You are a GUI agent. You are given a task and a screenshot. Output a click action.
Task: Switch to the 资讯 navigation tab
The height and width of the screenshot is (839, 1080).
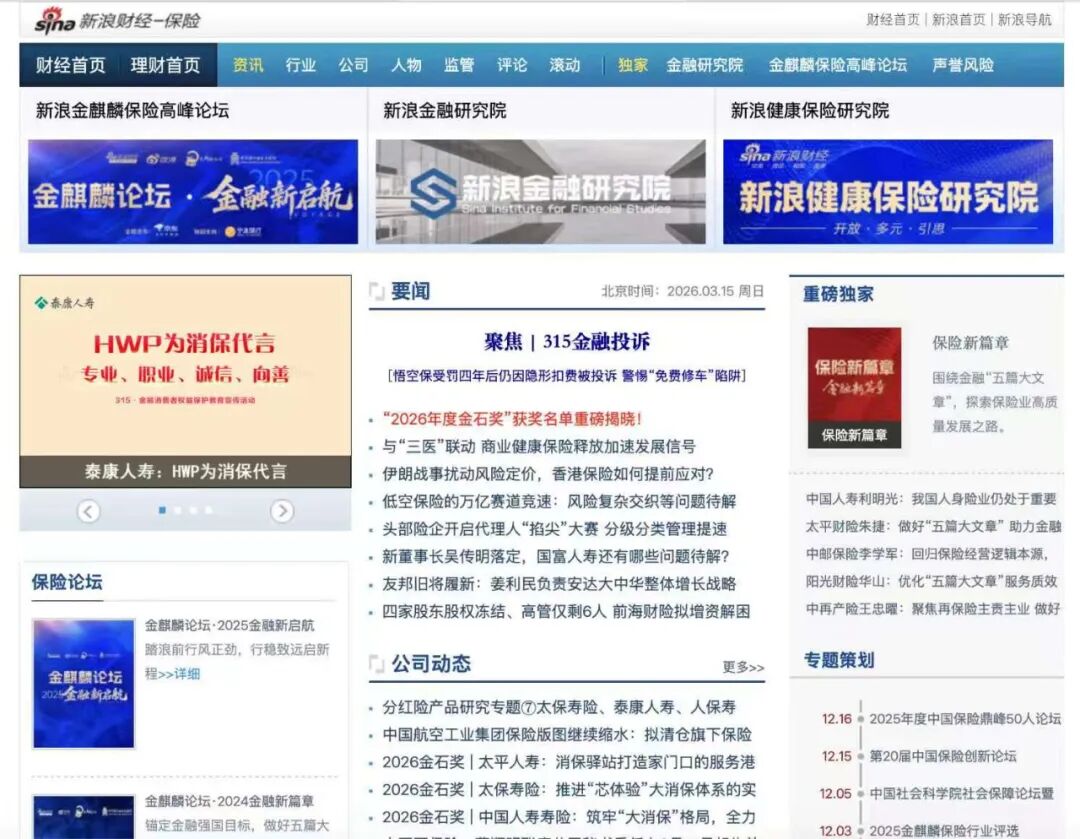pyautogui.click(x=248, y=65)
